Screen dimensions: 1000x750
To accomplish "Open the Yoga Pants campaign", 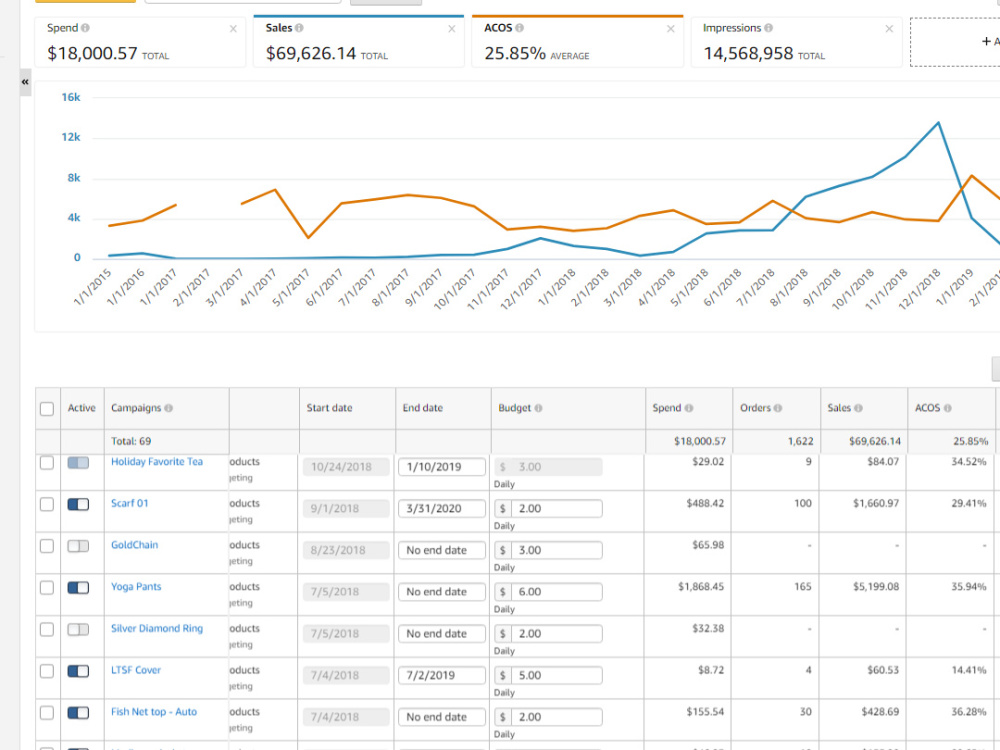I will [136, 587].
